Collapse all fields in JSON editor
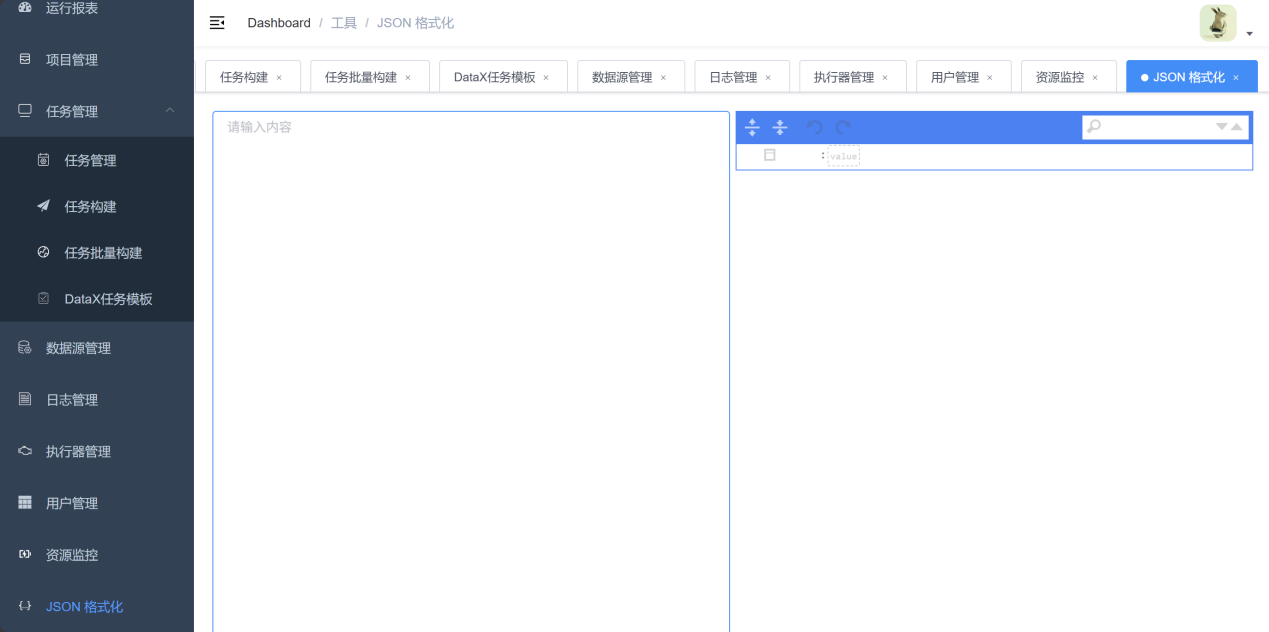 pyautogui.click(x=780, y=127)
